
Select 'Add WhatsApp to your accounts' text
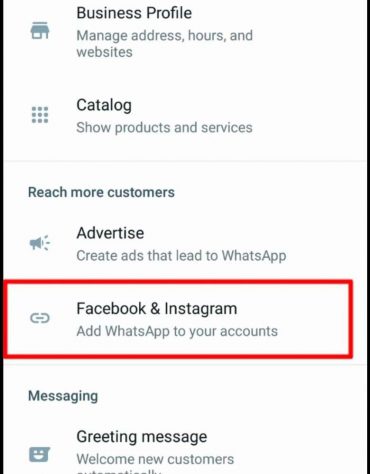(x=177, y=332)
